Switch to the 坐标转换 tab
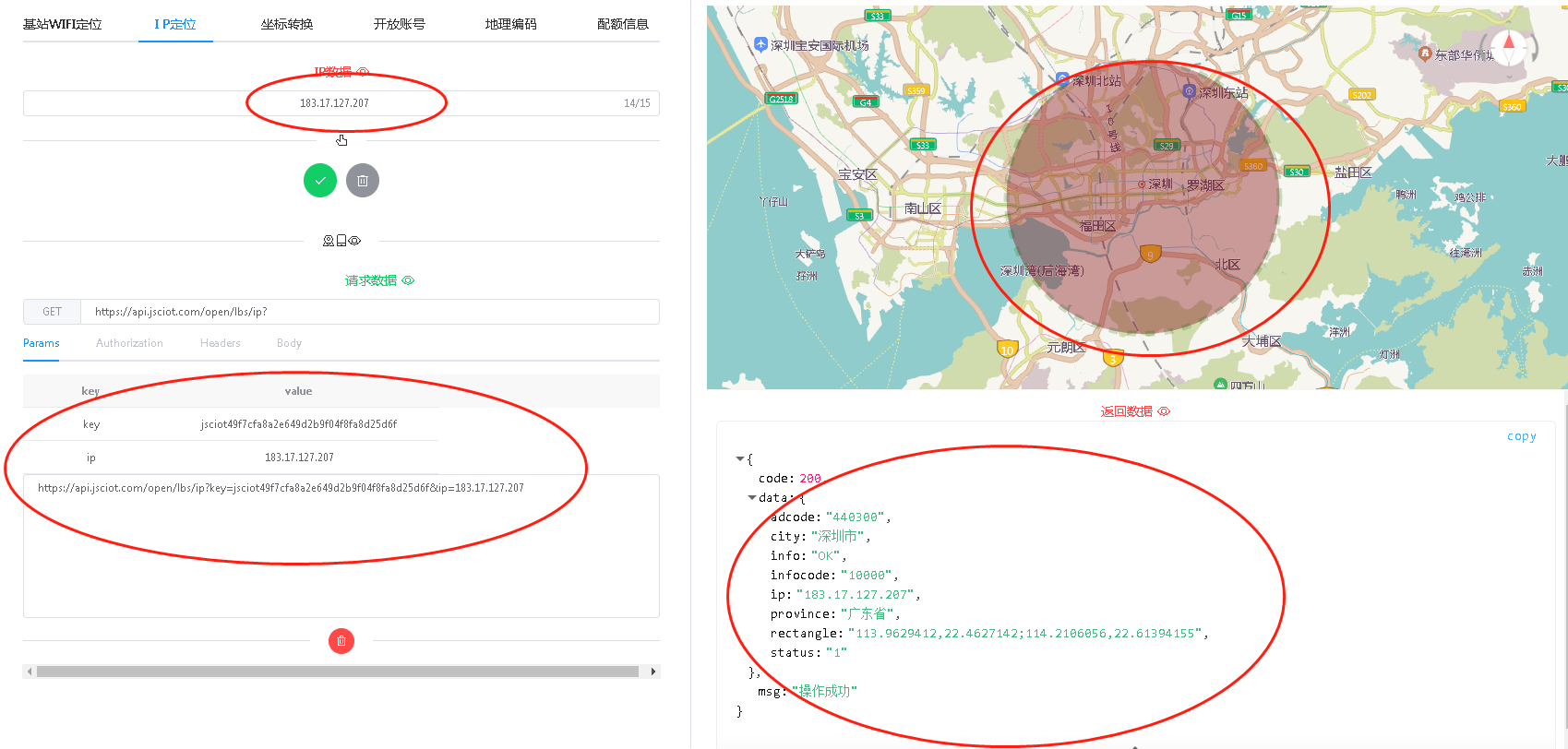 click(287, 24)
